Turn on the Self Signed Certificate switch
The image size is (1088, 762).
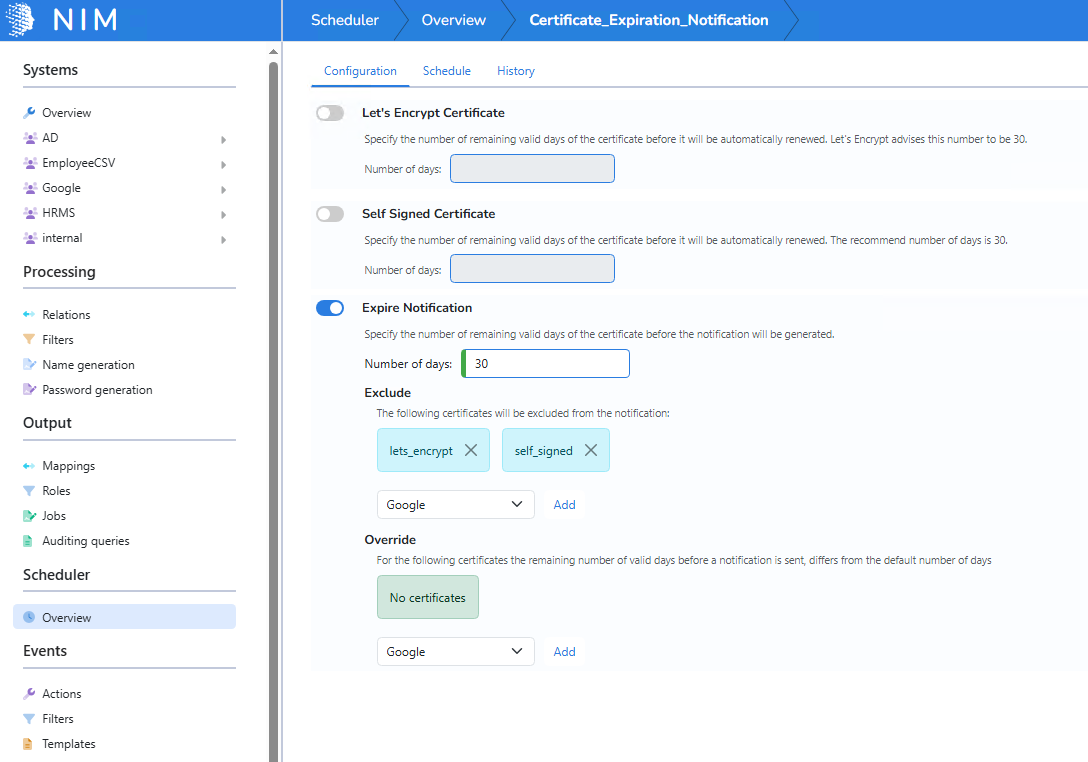329,214
